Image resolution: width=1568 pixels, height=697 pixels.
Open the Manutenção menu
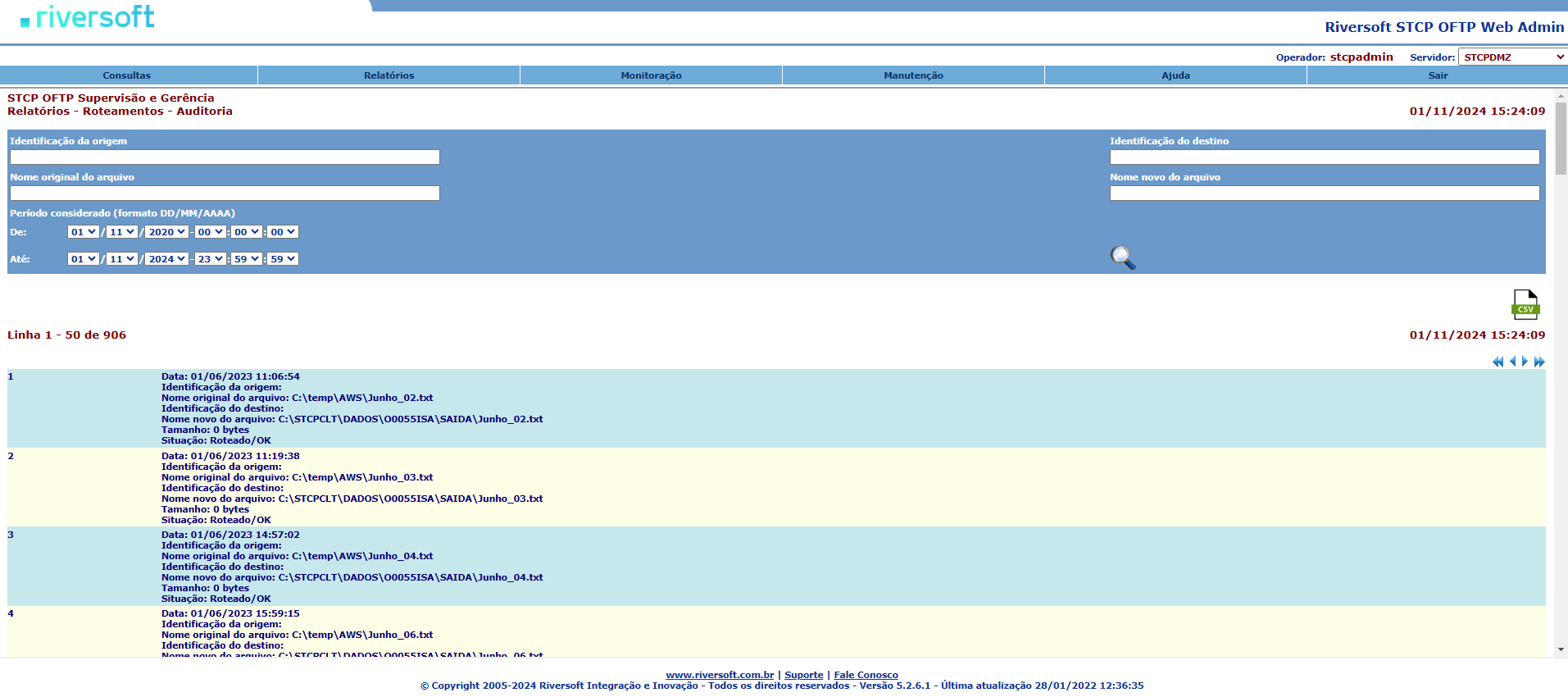914,75
